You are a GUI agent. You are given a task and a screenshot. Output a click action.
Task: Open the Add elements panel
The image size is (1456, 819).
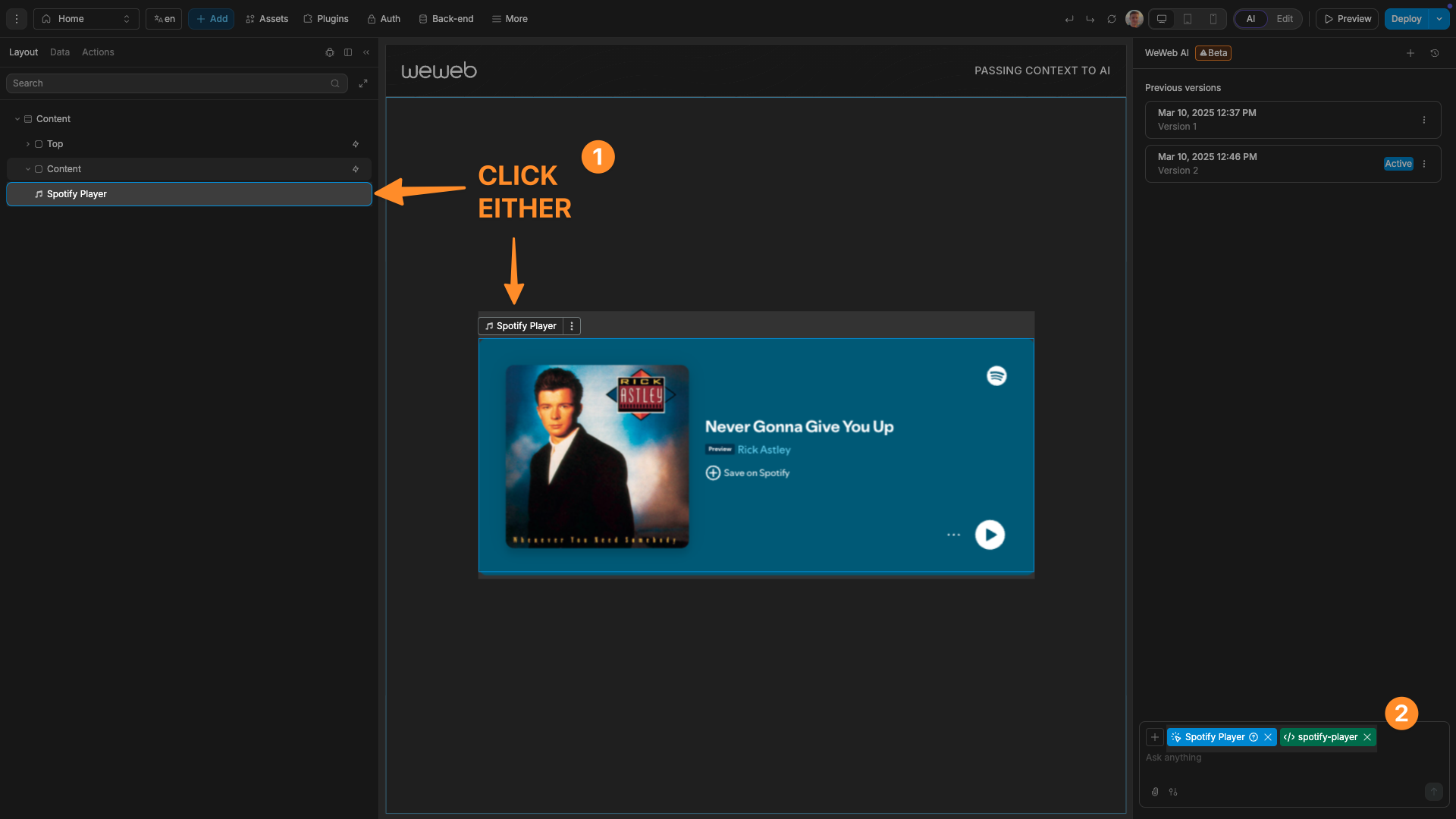(x=211, y=18)
